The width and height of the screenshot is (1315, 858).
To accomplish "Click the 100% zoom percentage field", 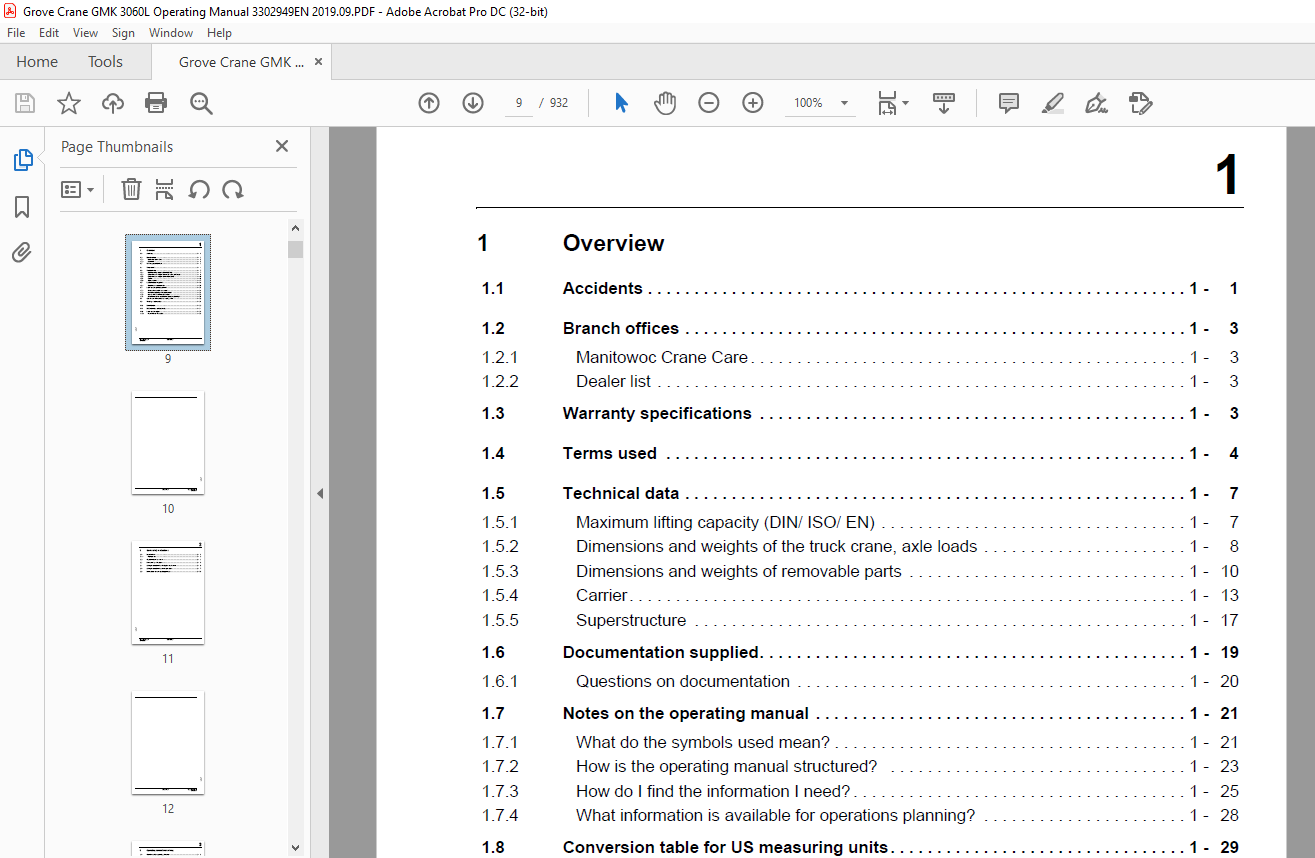I will [x=808, y=103].
